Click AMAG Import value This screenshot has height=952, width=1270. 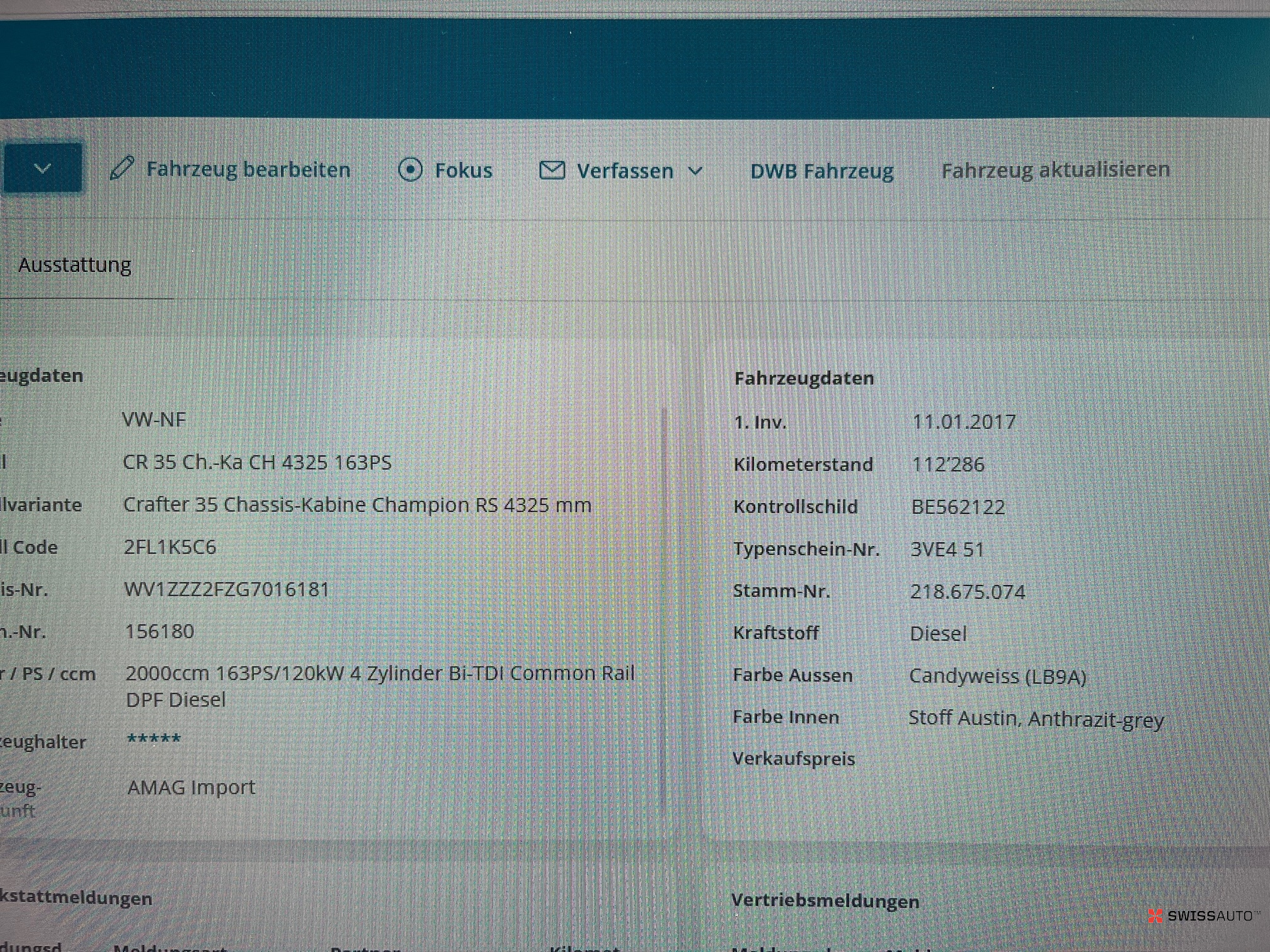[x=192, y=787]
